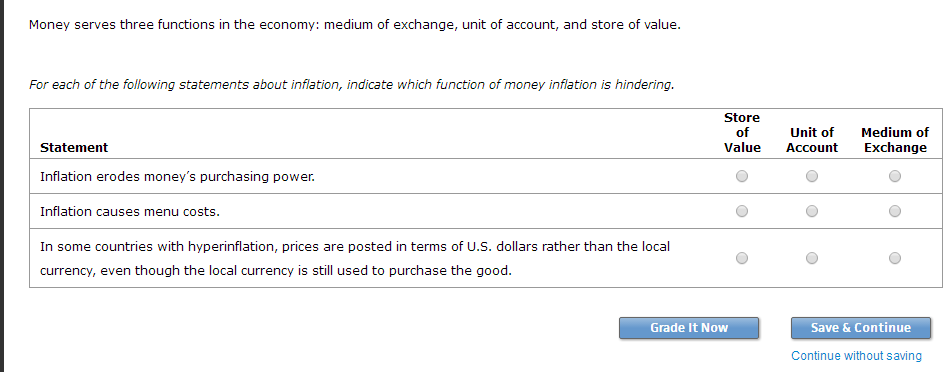
Task: Mark Unit of Account for hyperinflation statement
Action: pos(812,258)
